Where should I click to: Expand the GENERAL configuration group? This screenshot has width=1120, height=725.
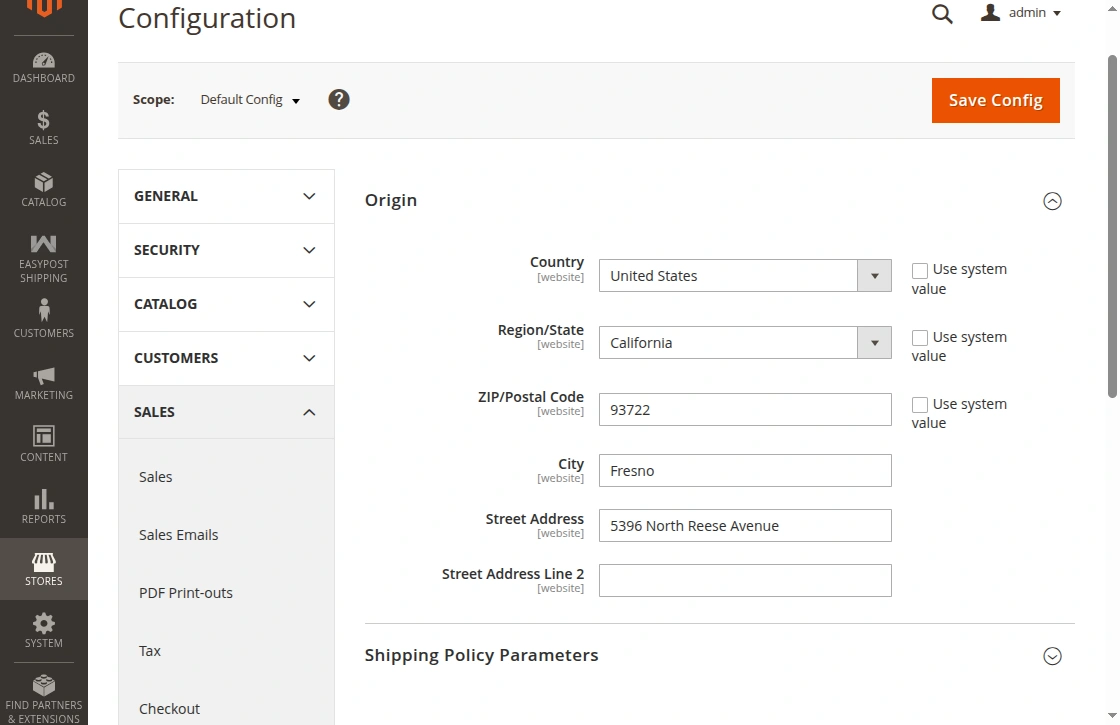226,196
